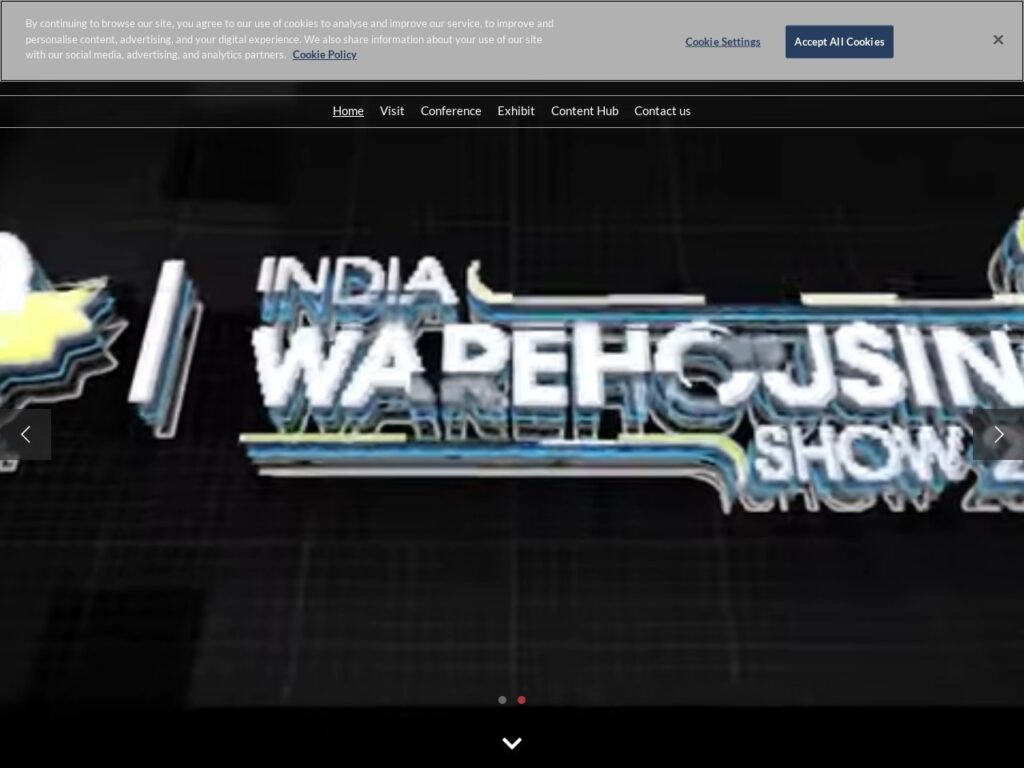
Task: Open the Conference menu item
Action: [x=451, y=111]
